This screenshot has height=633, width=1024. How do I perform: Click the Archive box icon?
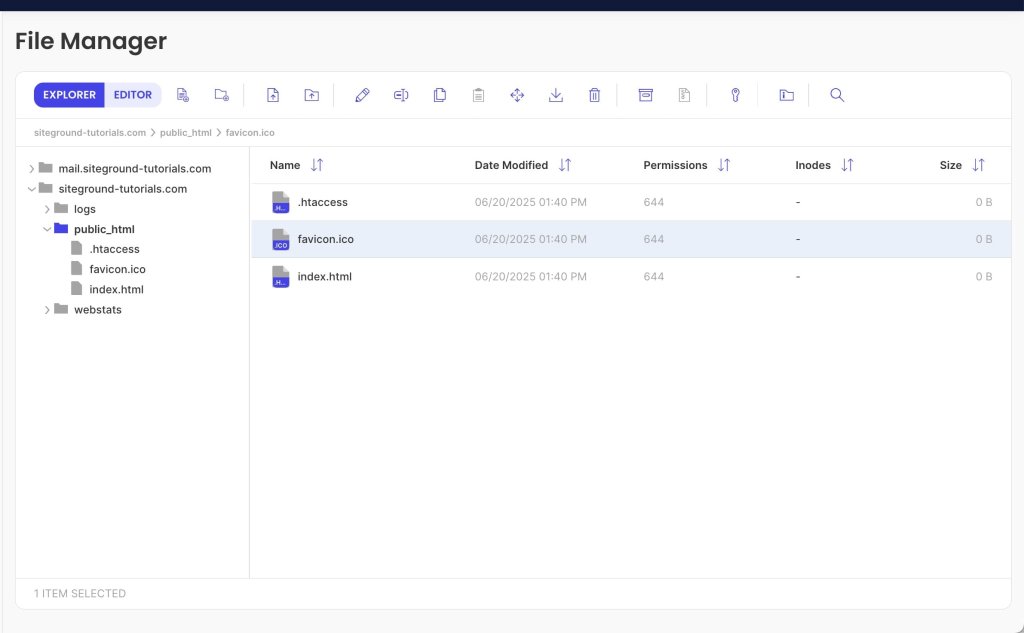[645, 95]
